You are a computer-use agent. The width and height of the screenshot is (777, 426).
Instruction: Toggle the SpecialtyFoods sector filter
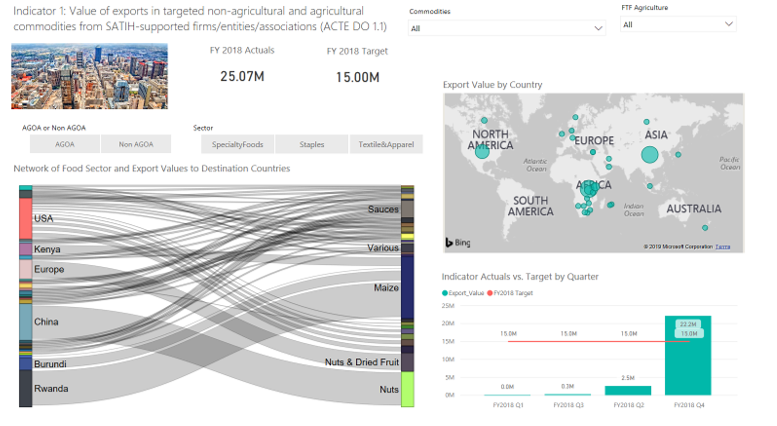[237, 144]
